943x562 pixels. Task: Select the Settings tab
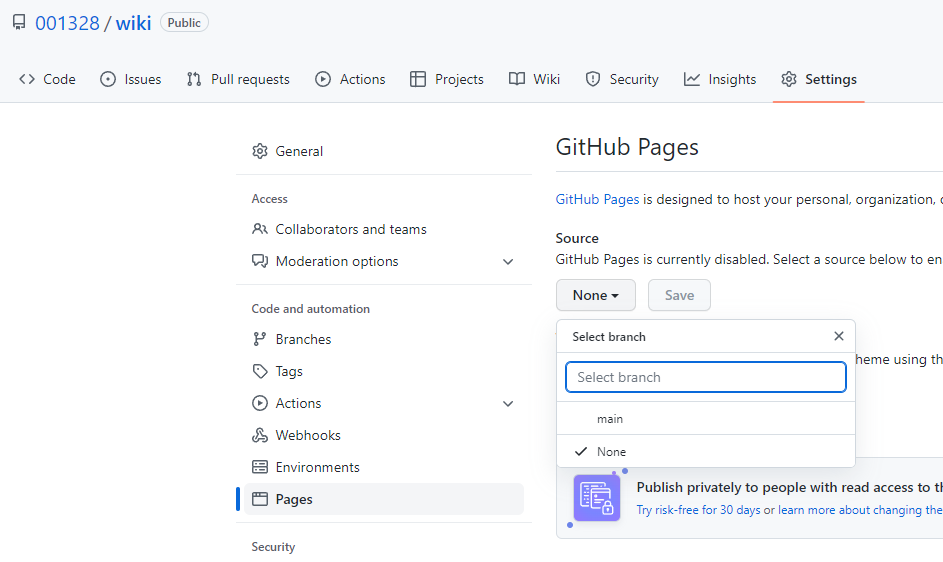coord(819,79)
